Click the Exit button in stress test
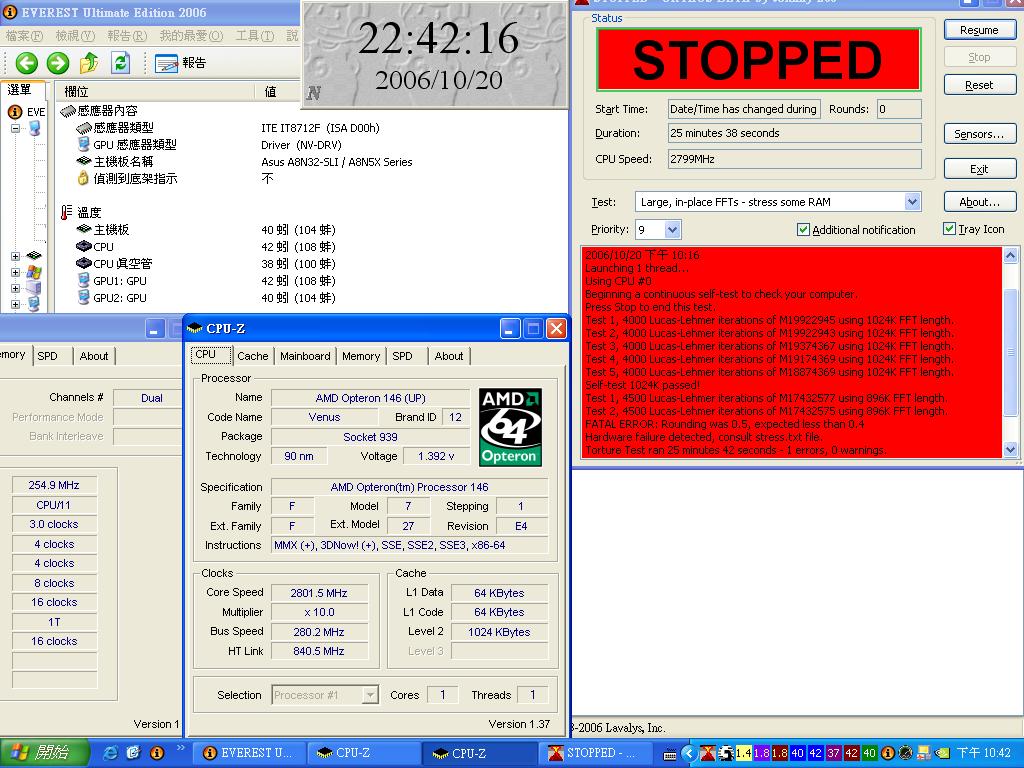This screenshot has width=1024, height=768. (979, 169)
